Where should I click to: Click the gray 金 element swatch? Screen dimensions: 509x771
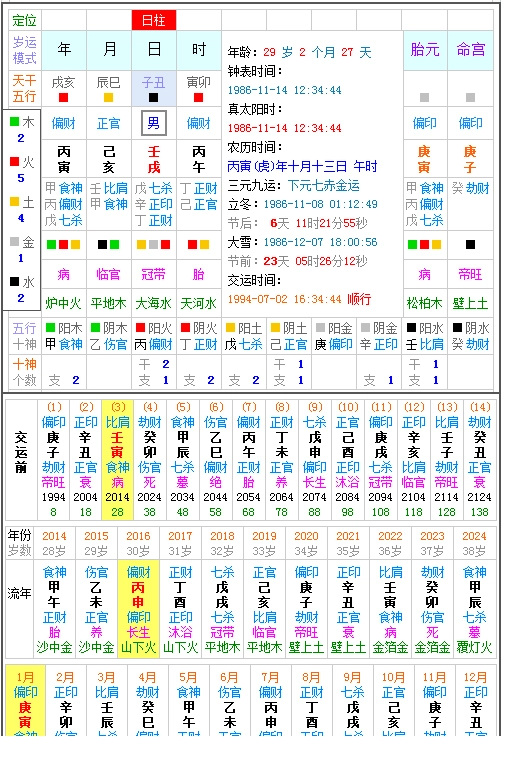point(15,241)
